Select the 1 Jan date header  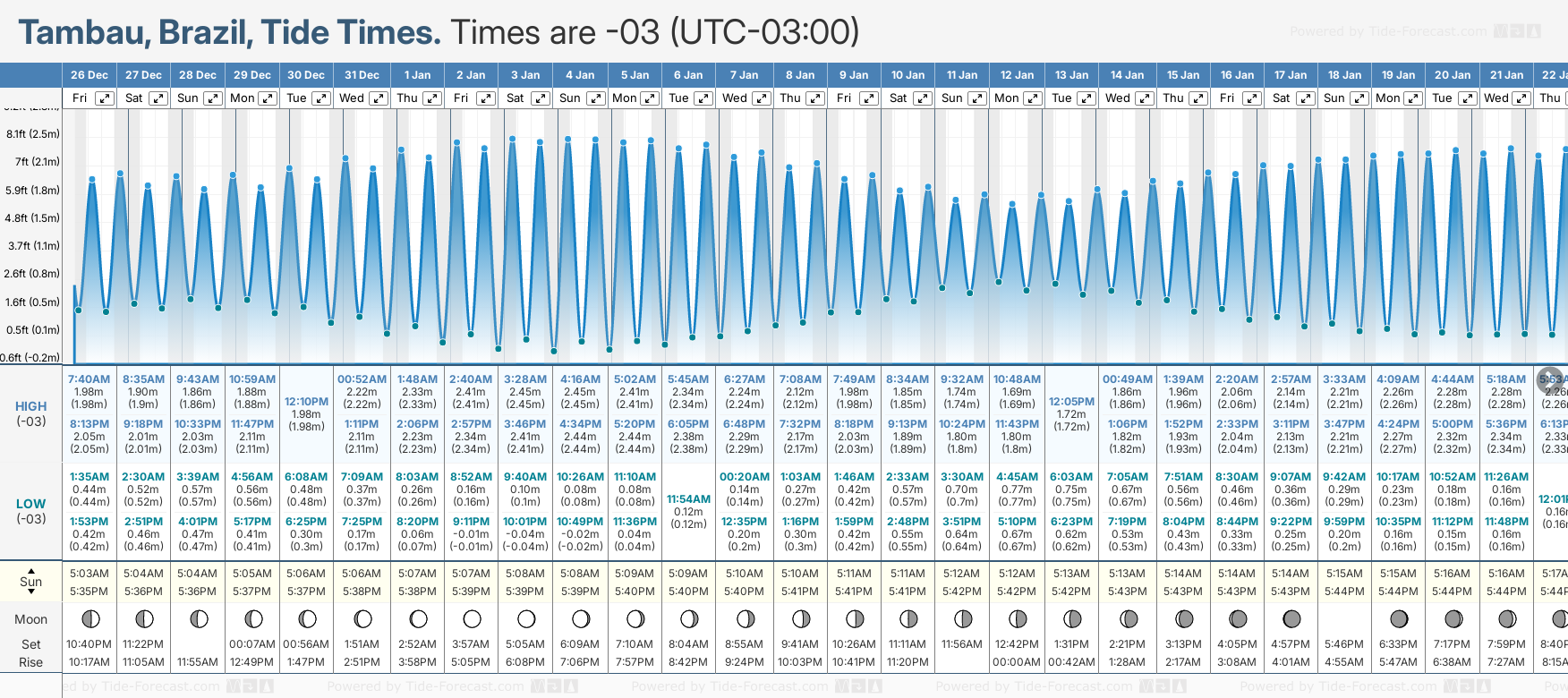coord(417,75)
